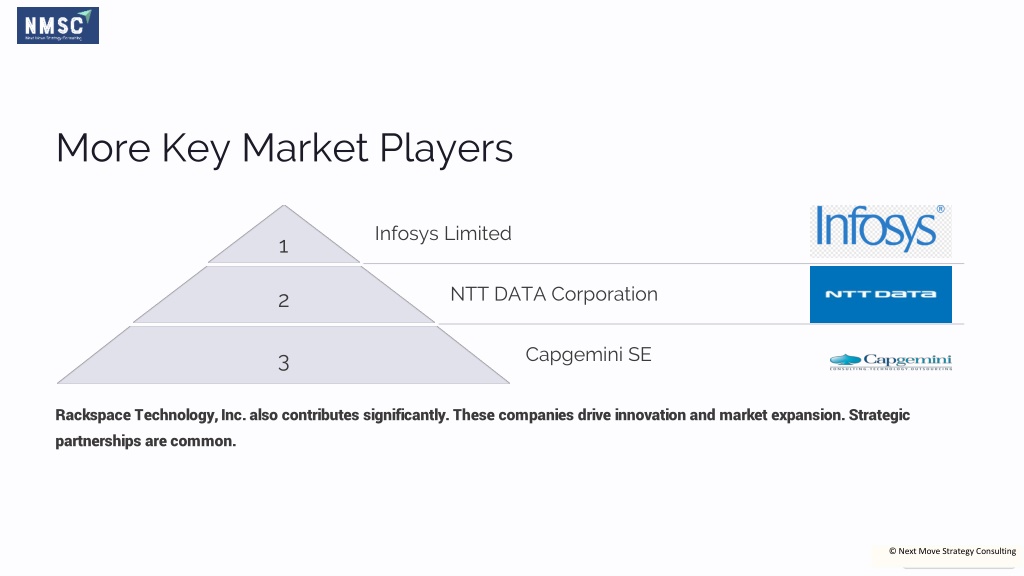The image size is (1024, 576).
Task: Click the registered trademark symbol on Infosys
Action: coord(940,209)
